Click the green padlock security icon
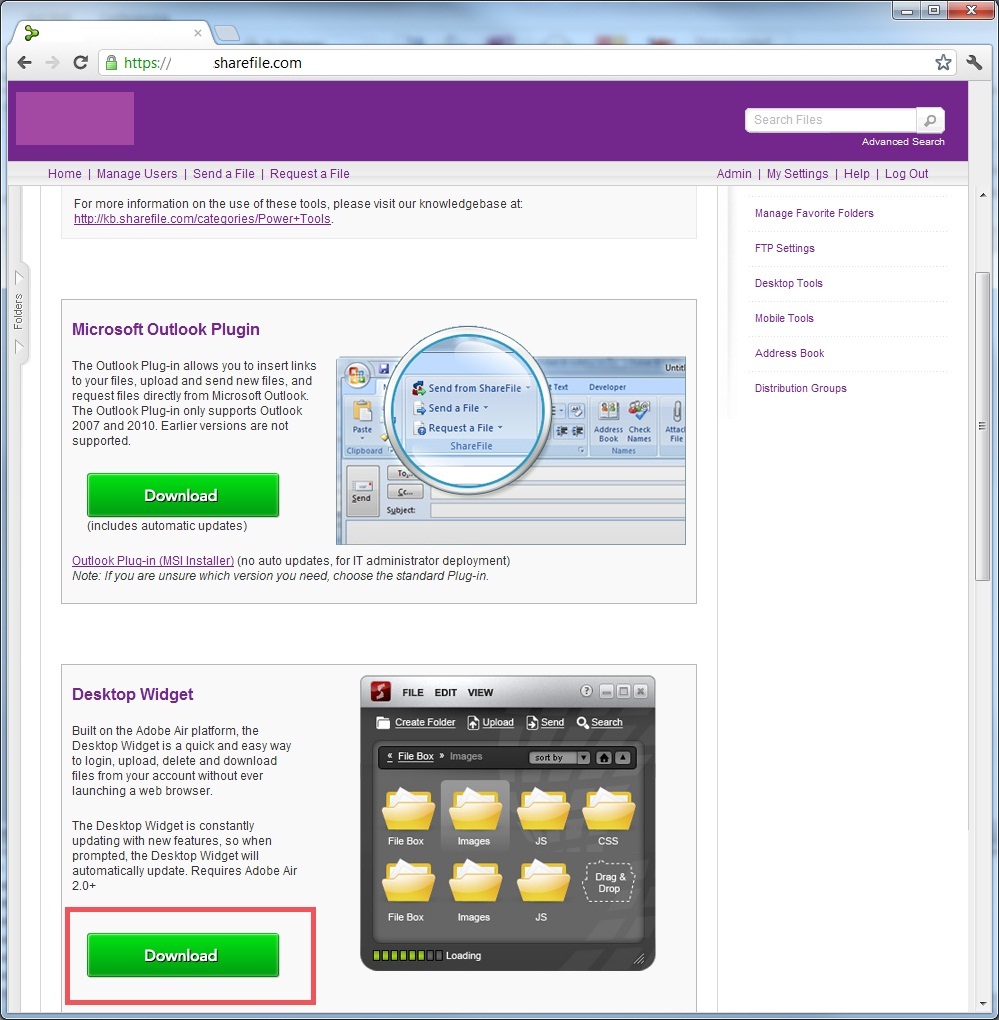 (x=111, y=62)
